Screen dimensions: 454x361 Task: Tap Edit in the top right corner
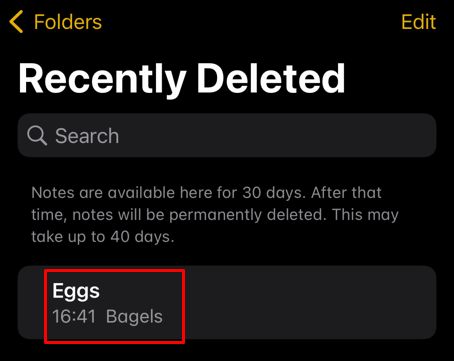click(418, 22)
